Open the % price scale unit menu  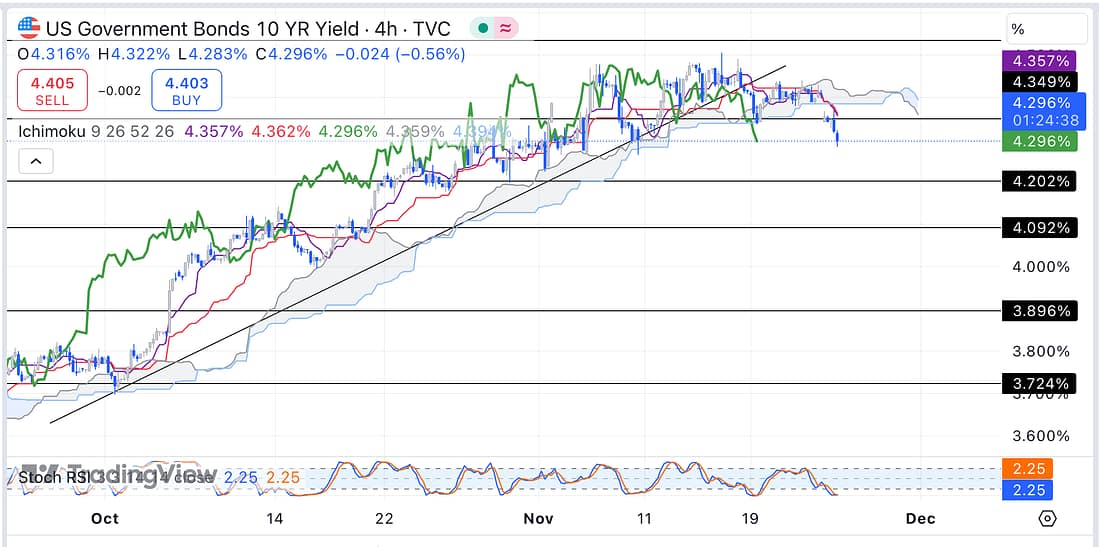[x=1047, y=29]
